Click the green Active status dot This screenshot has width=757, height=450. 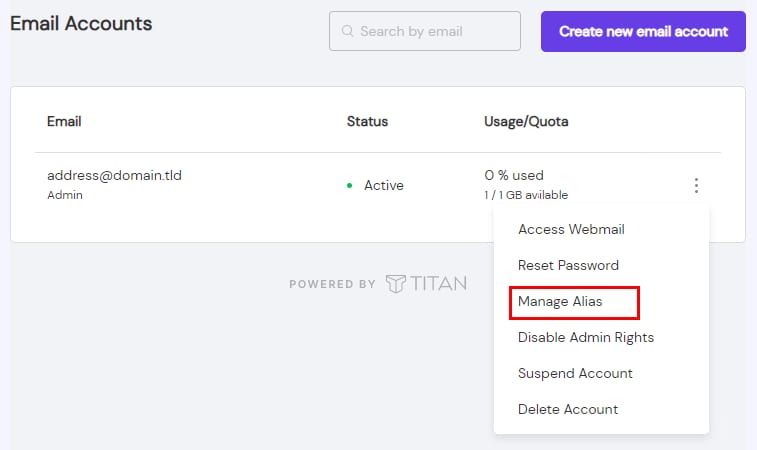click(349, 186)
